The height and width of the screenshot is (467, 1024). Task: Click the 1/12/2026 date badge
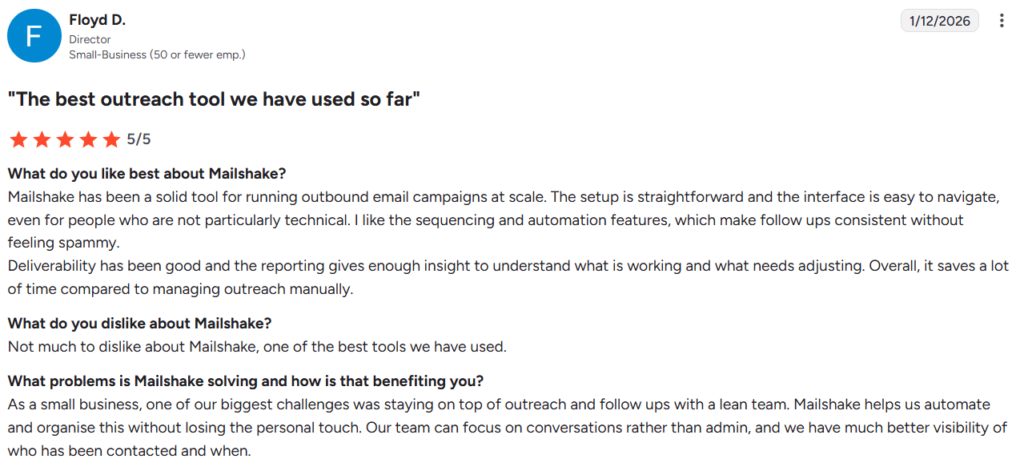(940, 21)
